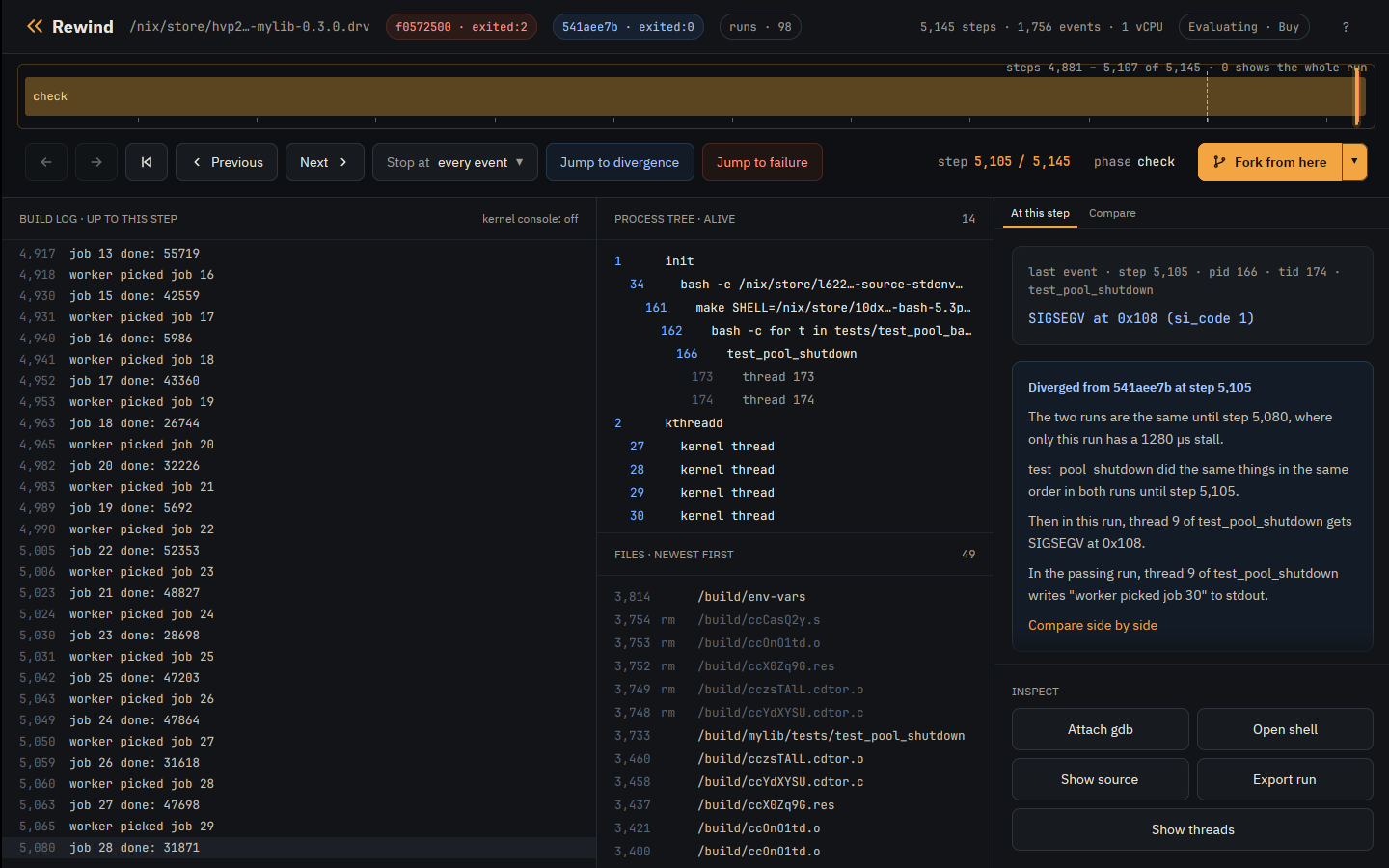Select process test_pool_shutdown in the tree
1389x868 pixels.
coord(792,354)
